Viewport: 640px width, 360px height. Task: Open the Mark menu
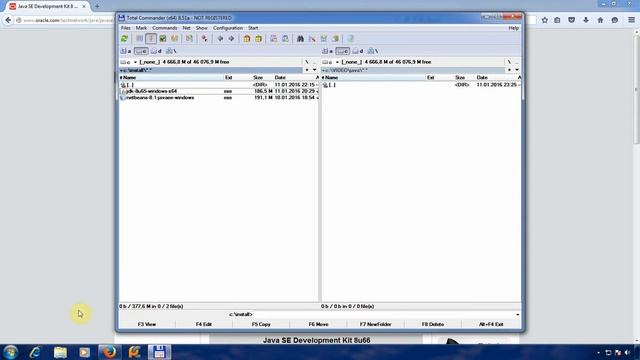141,28
